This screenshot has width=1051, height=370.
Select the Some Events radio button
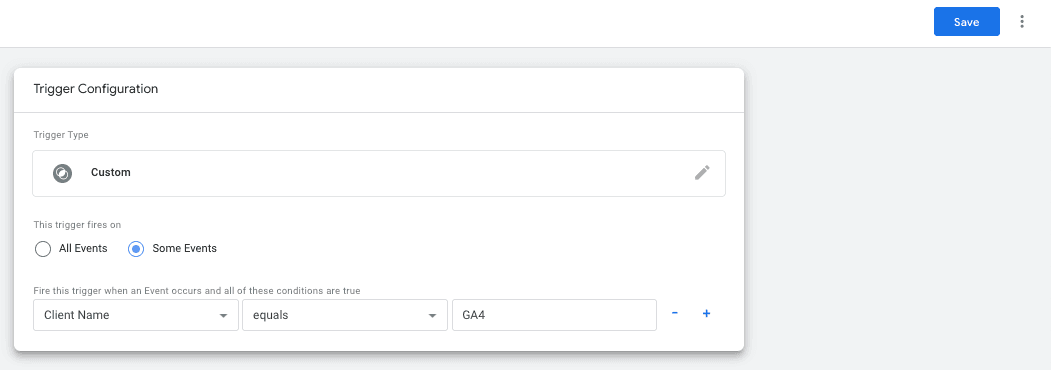[x=136, y=249]
